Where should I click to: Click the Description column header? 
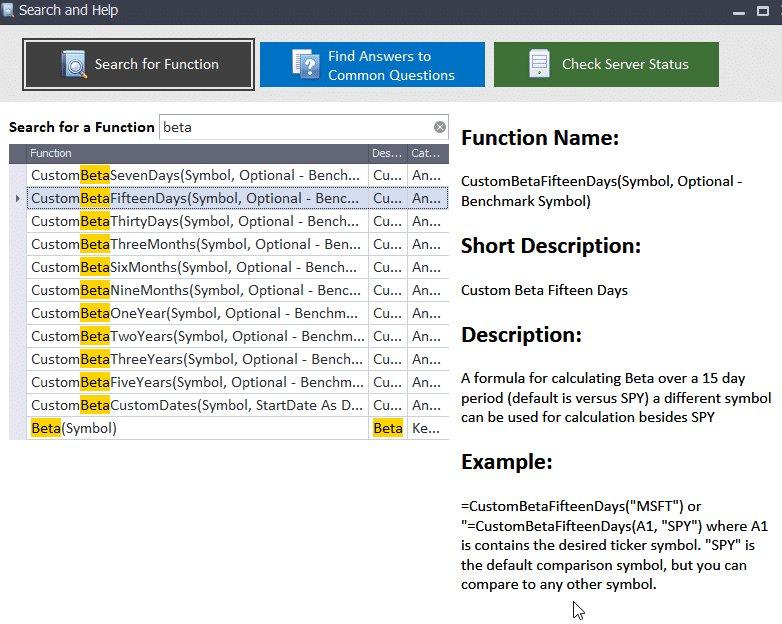[x=387, y=153]
